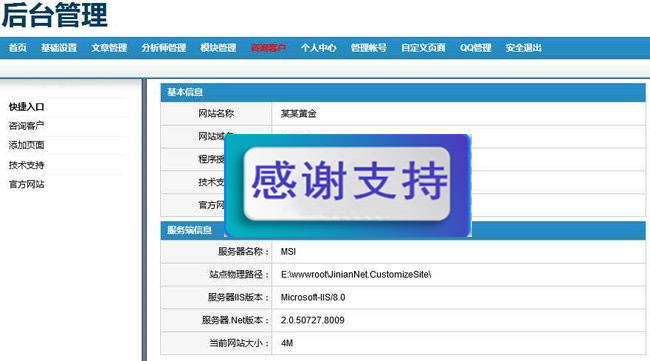Click the 后台管理 page title

(54, 15)
